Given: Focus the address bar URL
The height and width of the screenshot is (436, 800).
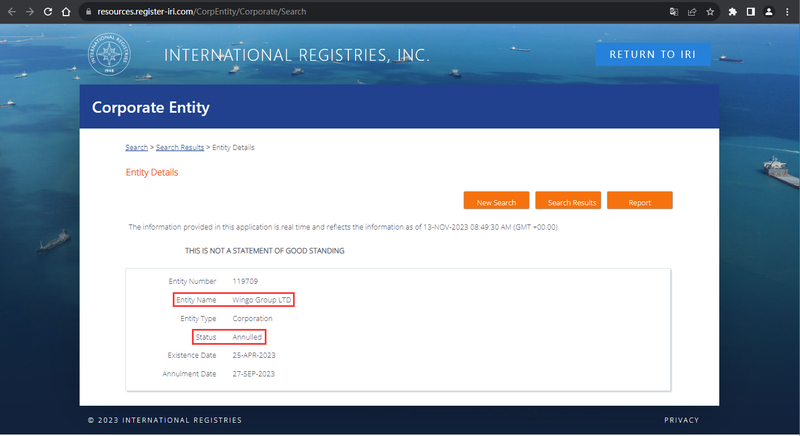Looking at the screenshot, I should coord(202,12).
